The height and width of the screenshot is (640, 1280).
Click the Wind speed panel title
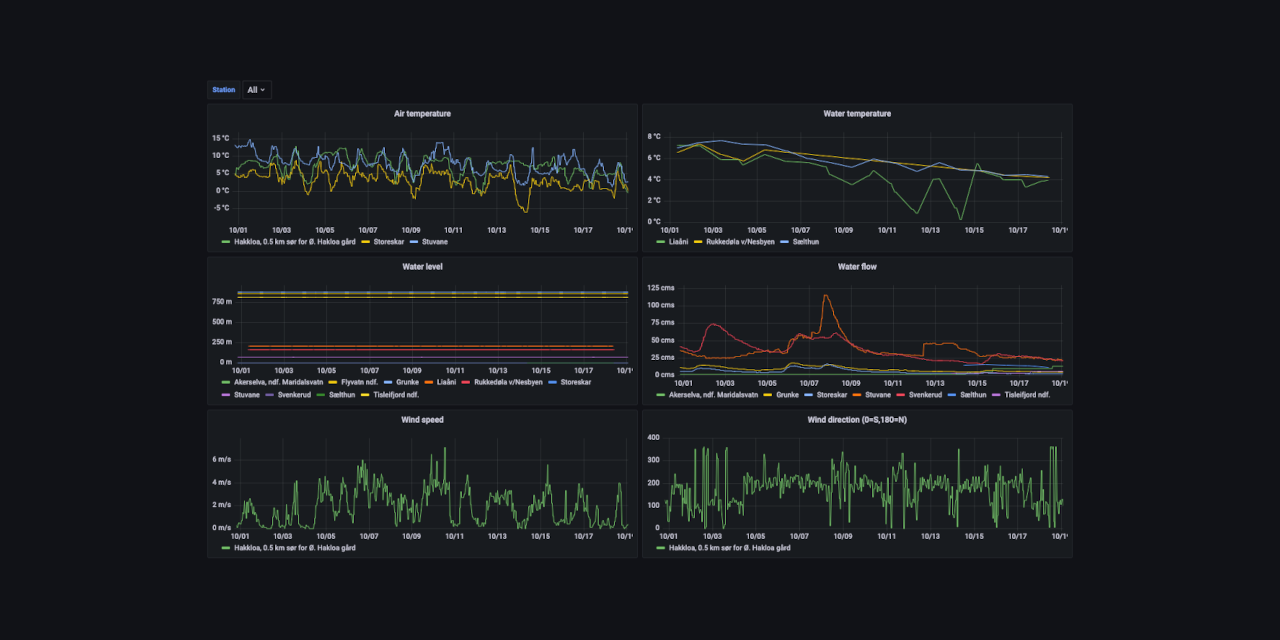tap(422, 420)
